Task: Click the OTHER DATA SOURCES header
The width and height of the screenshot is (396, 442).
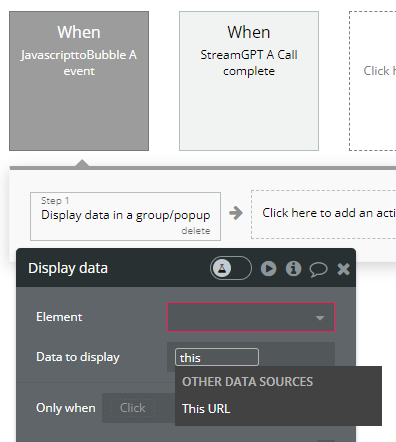Action: [247, 382]
